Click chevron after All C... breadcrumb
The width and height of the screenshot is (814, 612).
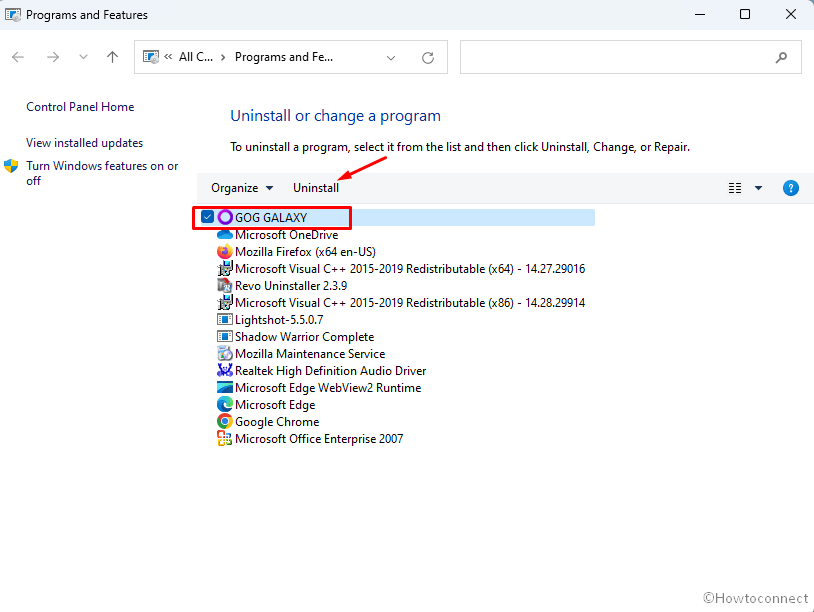pos(223,57)
